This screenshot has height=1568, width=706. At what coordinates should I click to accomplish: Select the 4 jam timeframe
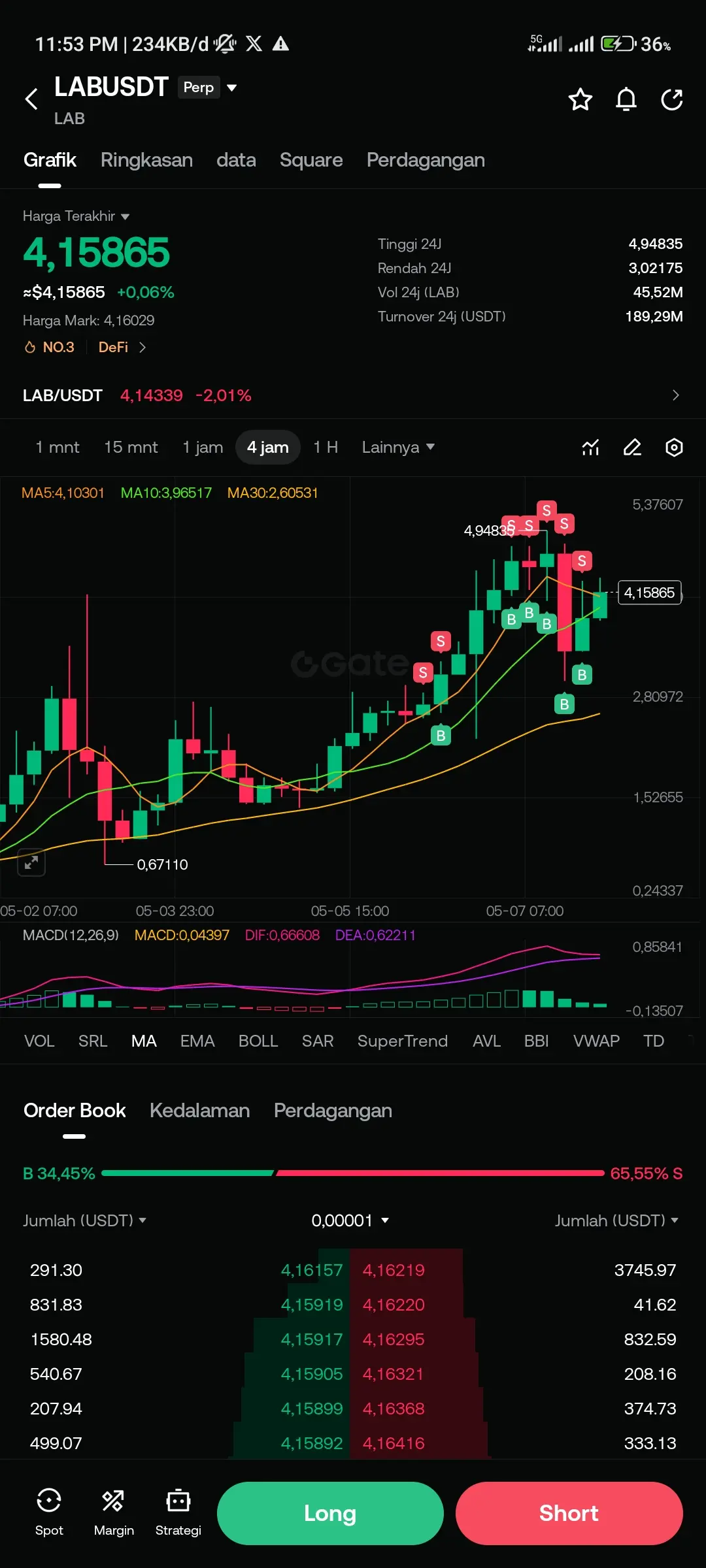click(267, 448)
